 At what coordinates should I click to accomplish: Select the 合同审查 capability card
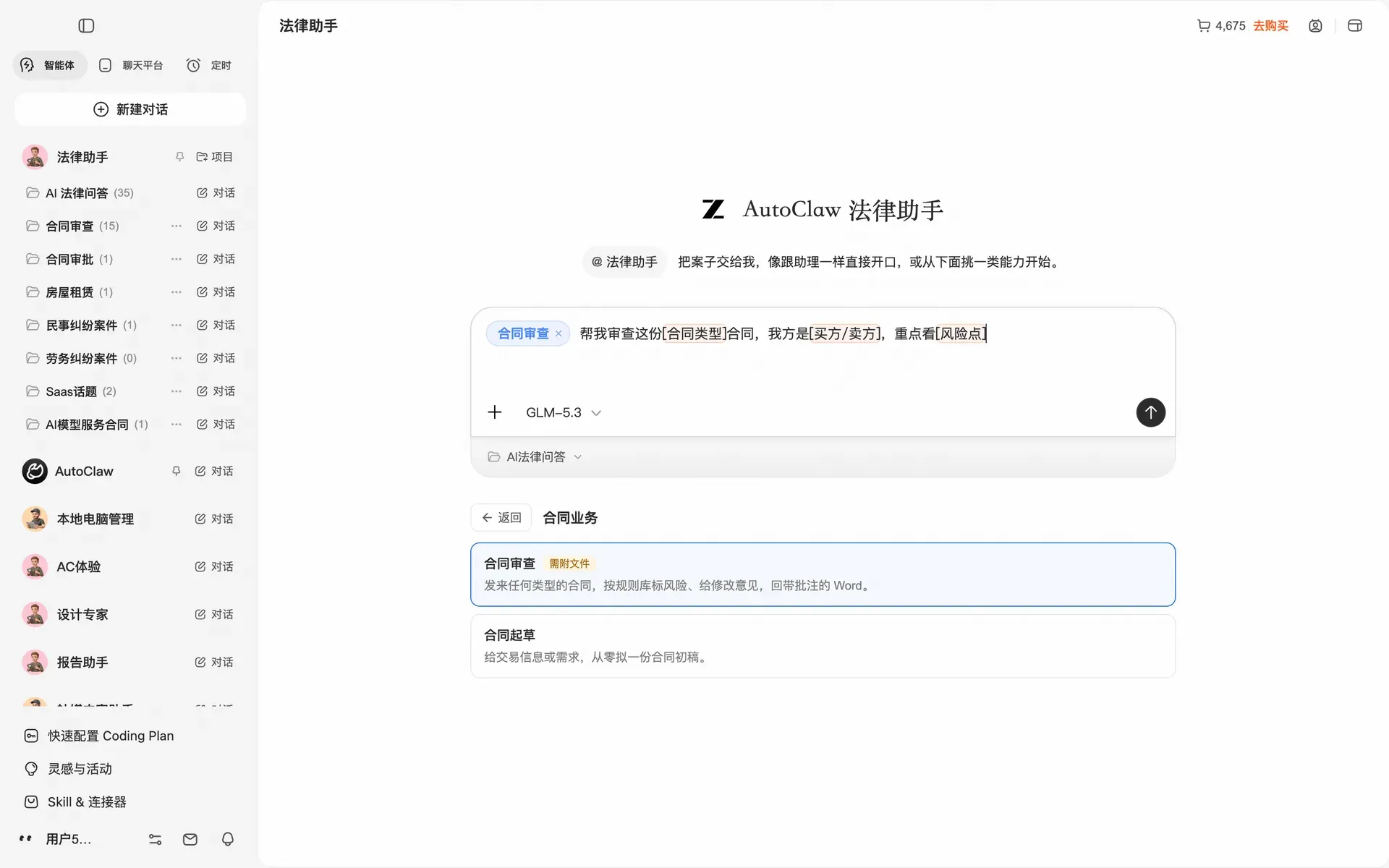click(823, 574)
